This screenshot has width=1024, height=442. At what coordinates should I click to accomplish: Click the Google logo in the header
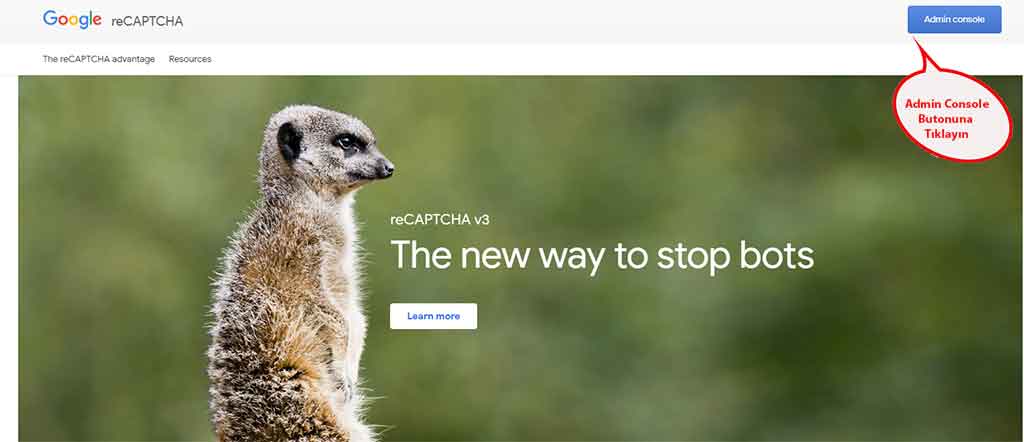[72, 20]
